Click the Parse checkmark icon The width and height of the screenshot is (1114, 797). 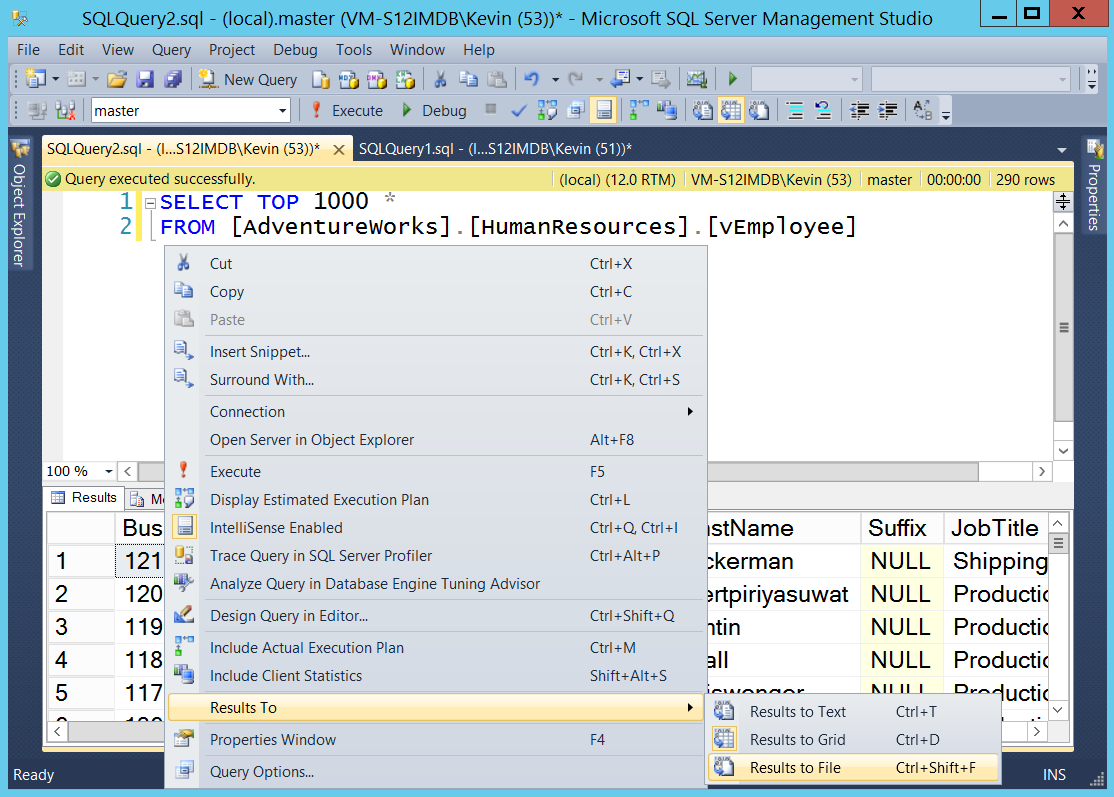coord(519,111)
